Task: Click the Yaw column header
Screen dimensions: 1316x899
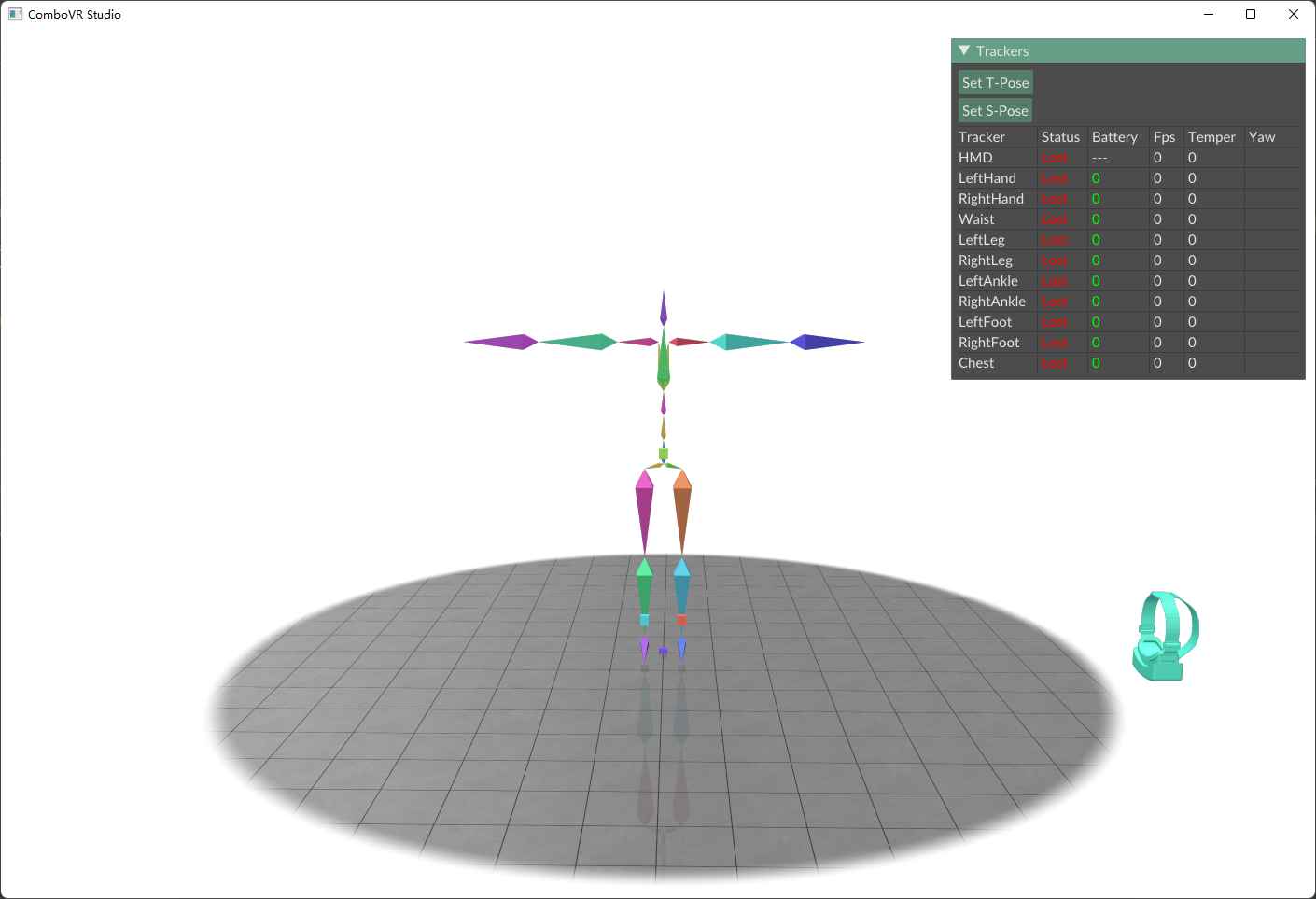Action: (1262, 137)
